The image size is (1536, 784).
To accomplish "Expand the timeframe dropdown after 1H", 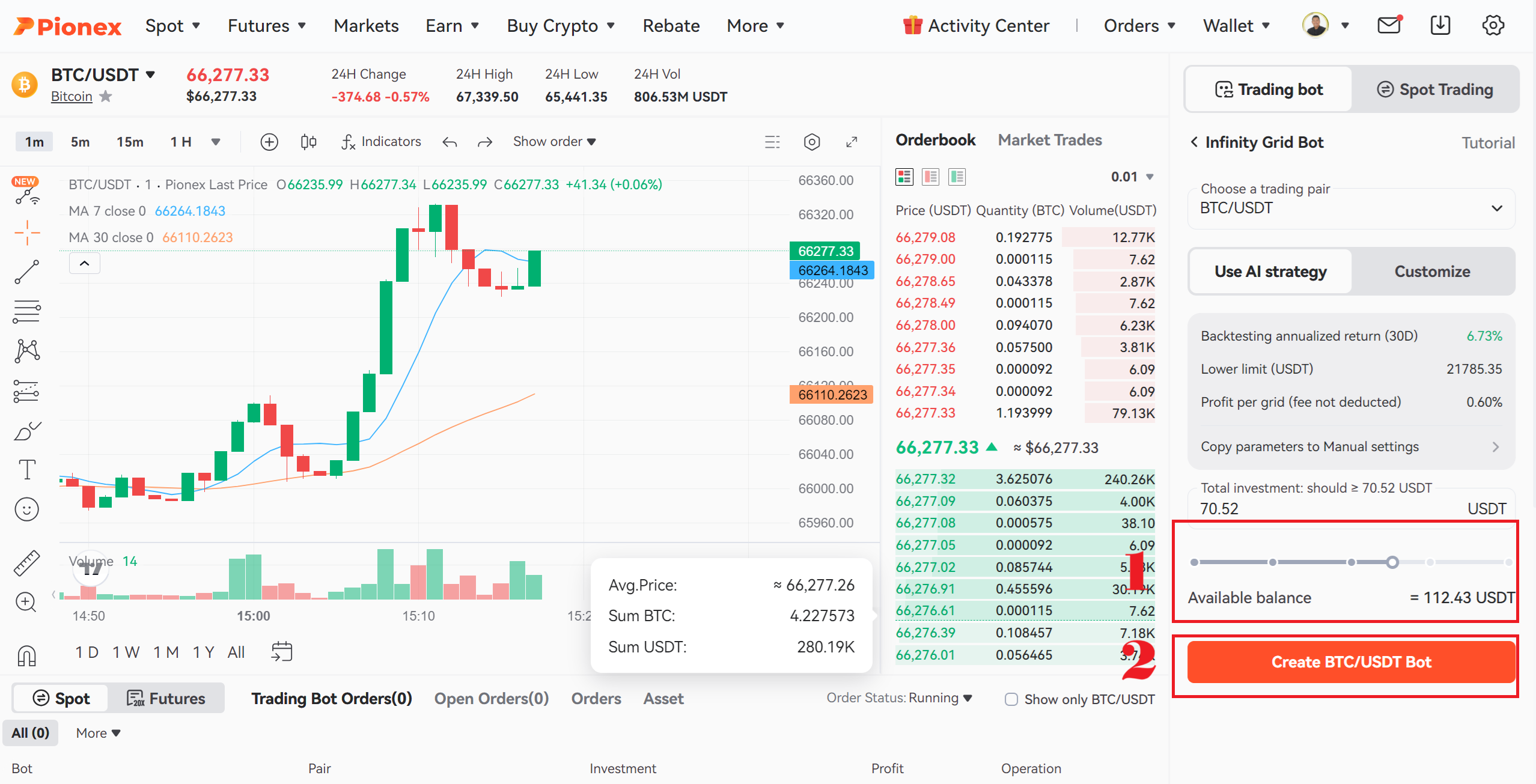I will tap(216, 142).
